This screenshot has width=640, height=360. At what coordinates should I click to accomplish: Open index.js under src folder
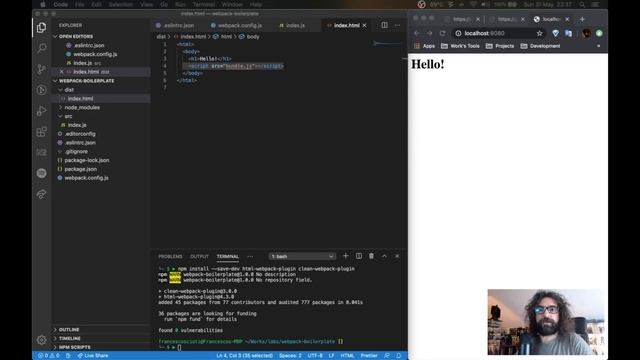[x=77, y=125]
